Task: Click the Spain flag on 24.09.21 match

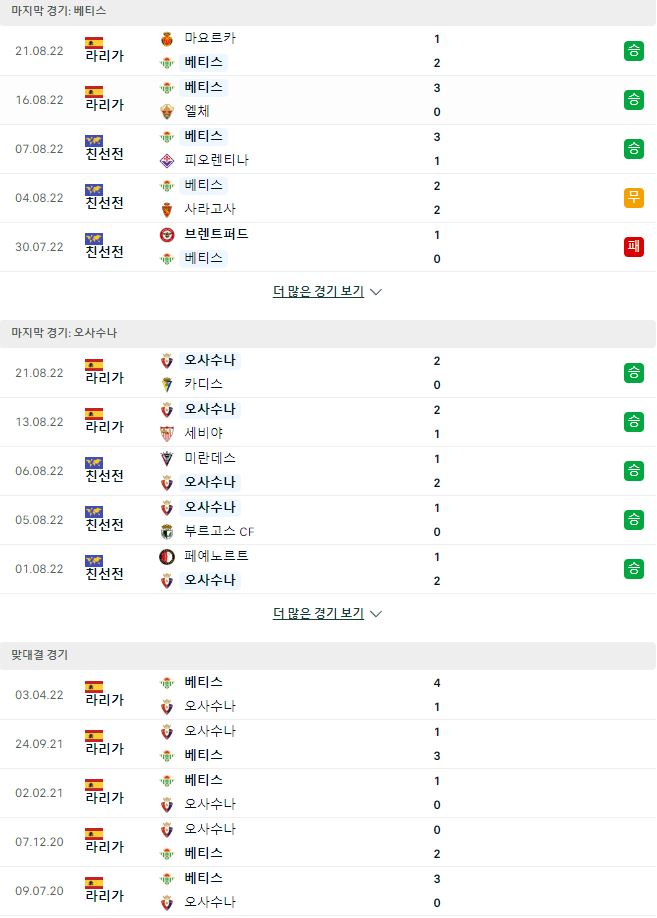Action: coord(94,736)
